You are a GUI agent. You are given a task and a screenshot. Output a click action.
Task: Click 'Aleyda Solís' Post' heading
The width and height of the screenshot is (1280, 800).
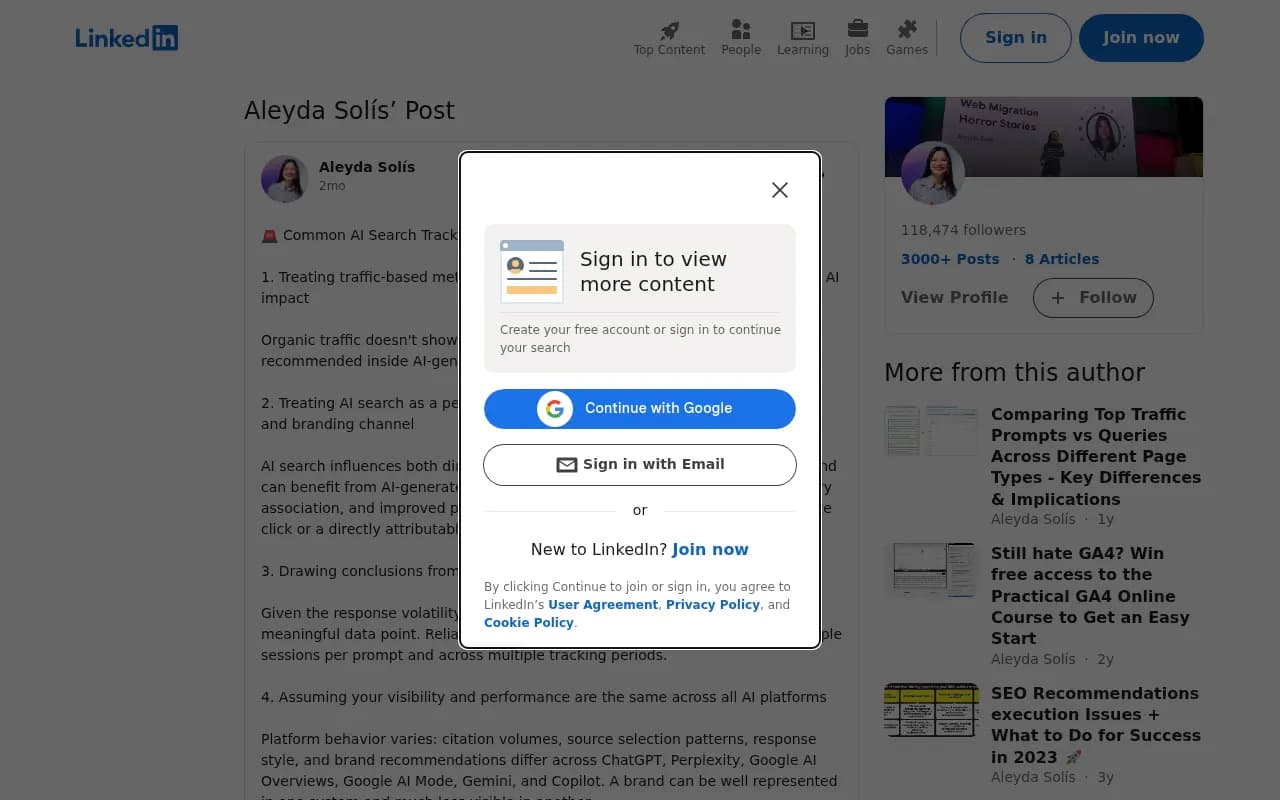(349, 110)
